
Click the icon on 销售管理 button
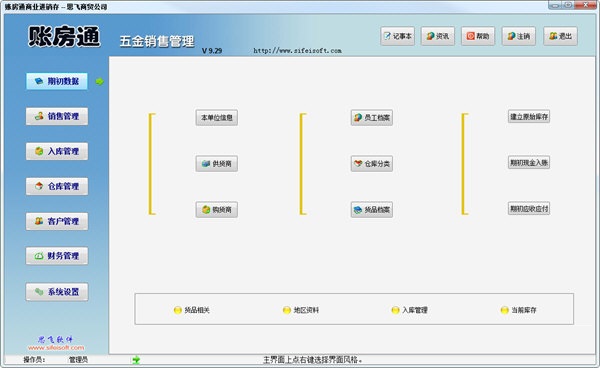coord(39,116)
